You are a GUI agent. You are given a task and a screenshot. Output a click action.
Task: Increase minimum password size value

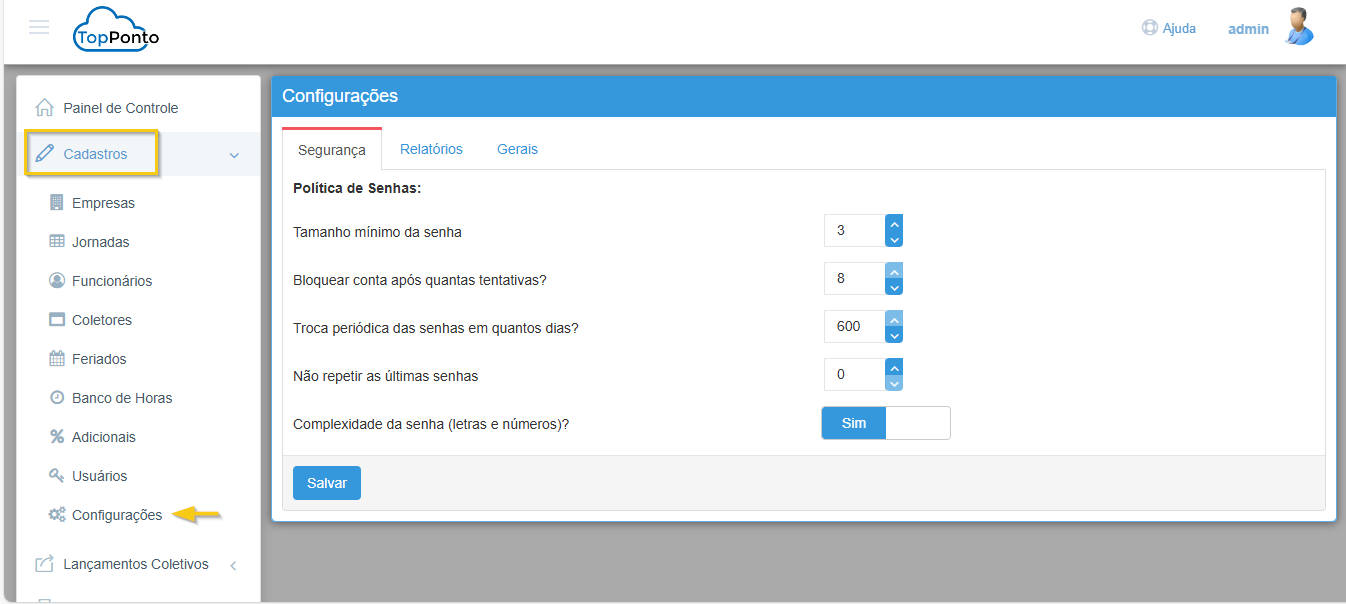[894, 223]
